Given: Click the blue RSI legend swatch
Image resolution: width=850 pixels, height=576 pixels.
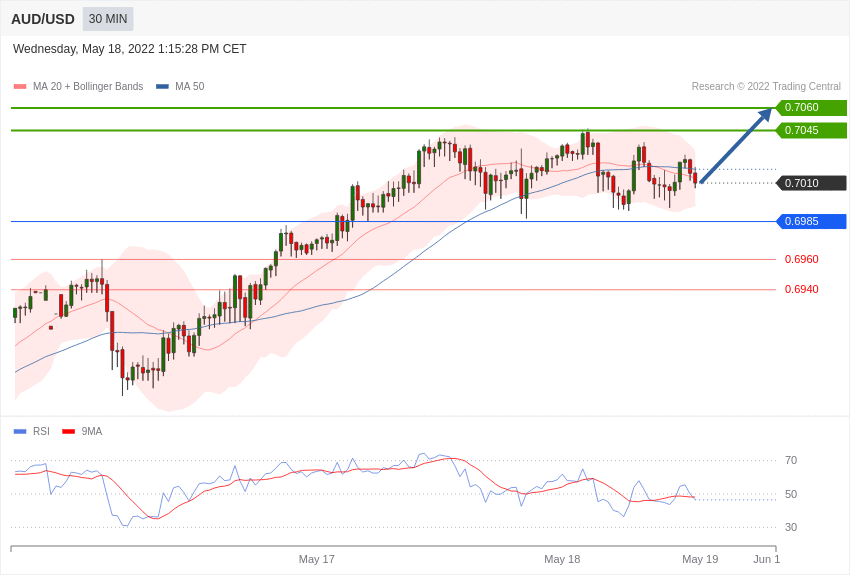Looking at the screenshot, I should pos(20,431).
